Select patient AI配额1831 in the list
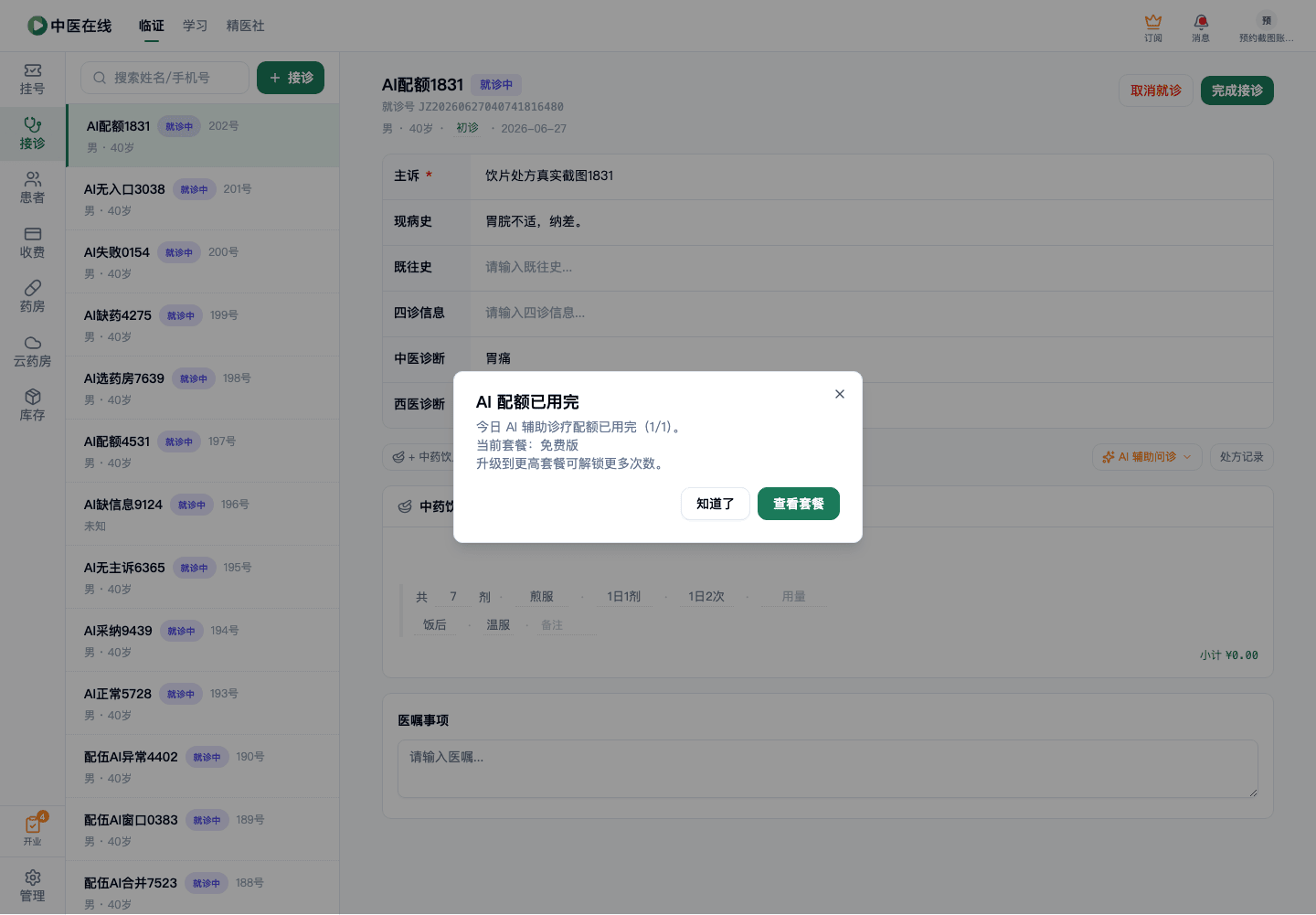Image resolution: width=1316 pixels, height=915 pixels. coord(203,135)
